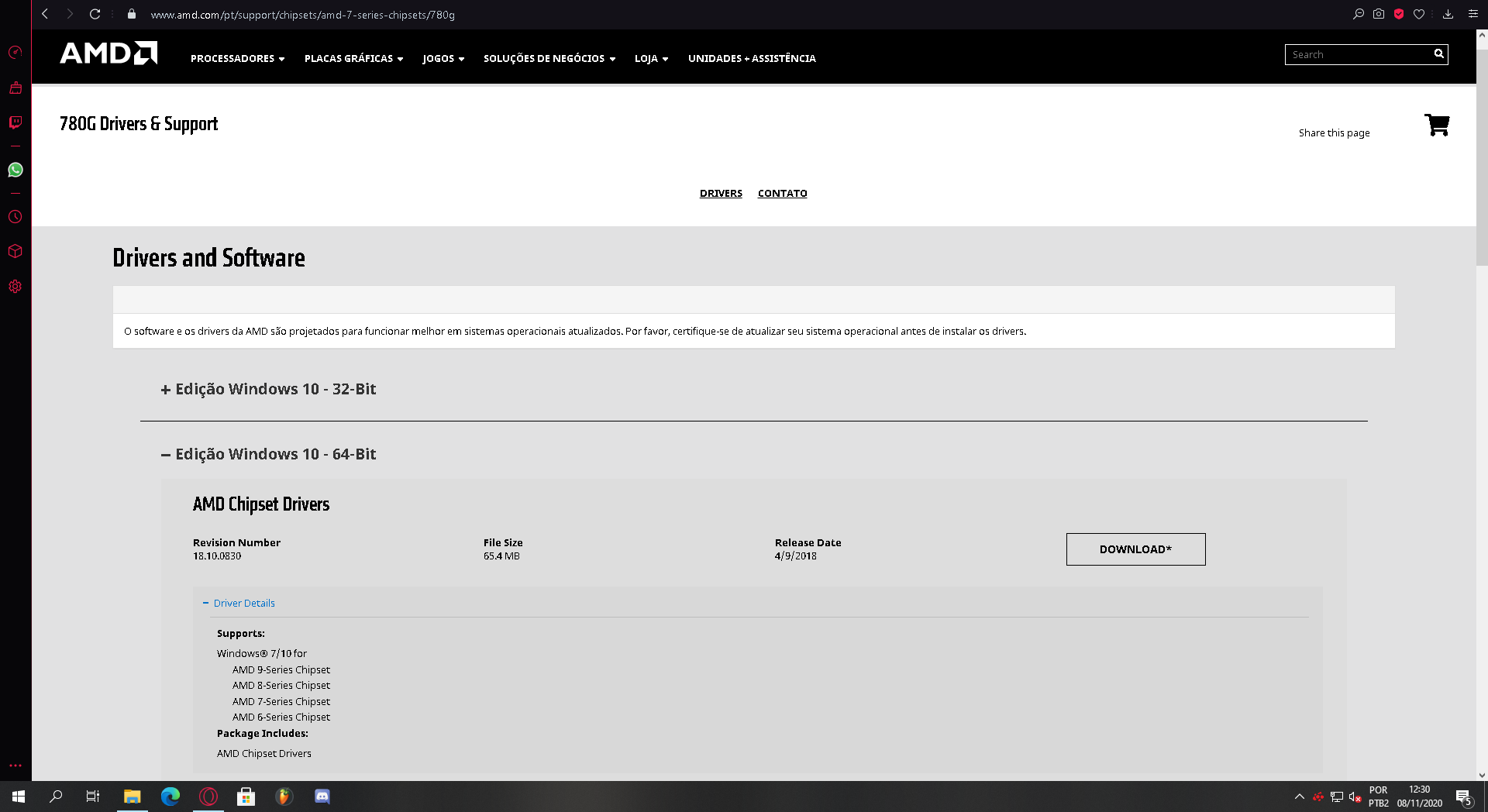Select the revision number 18.10.0830

pos(217,556)
